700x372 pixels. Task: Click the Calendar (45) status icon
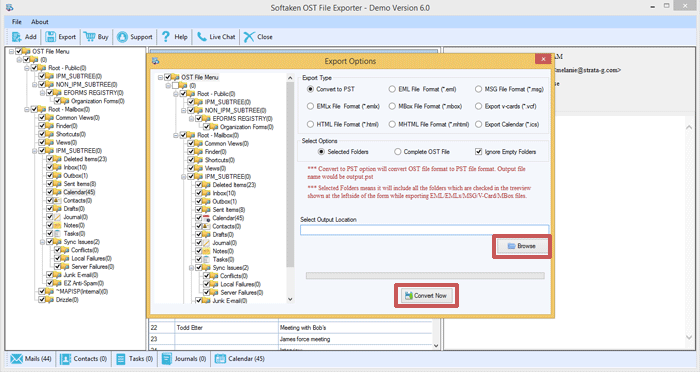pyautogui.click(x=220, y=359)
